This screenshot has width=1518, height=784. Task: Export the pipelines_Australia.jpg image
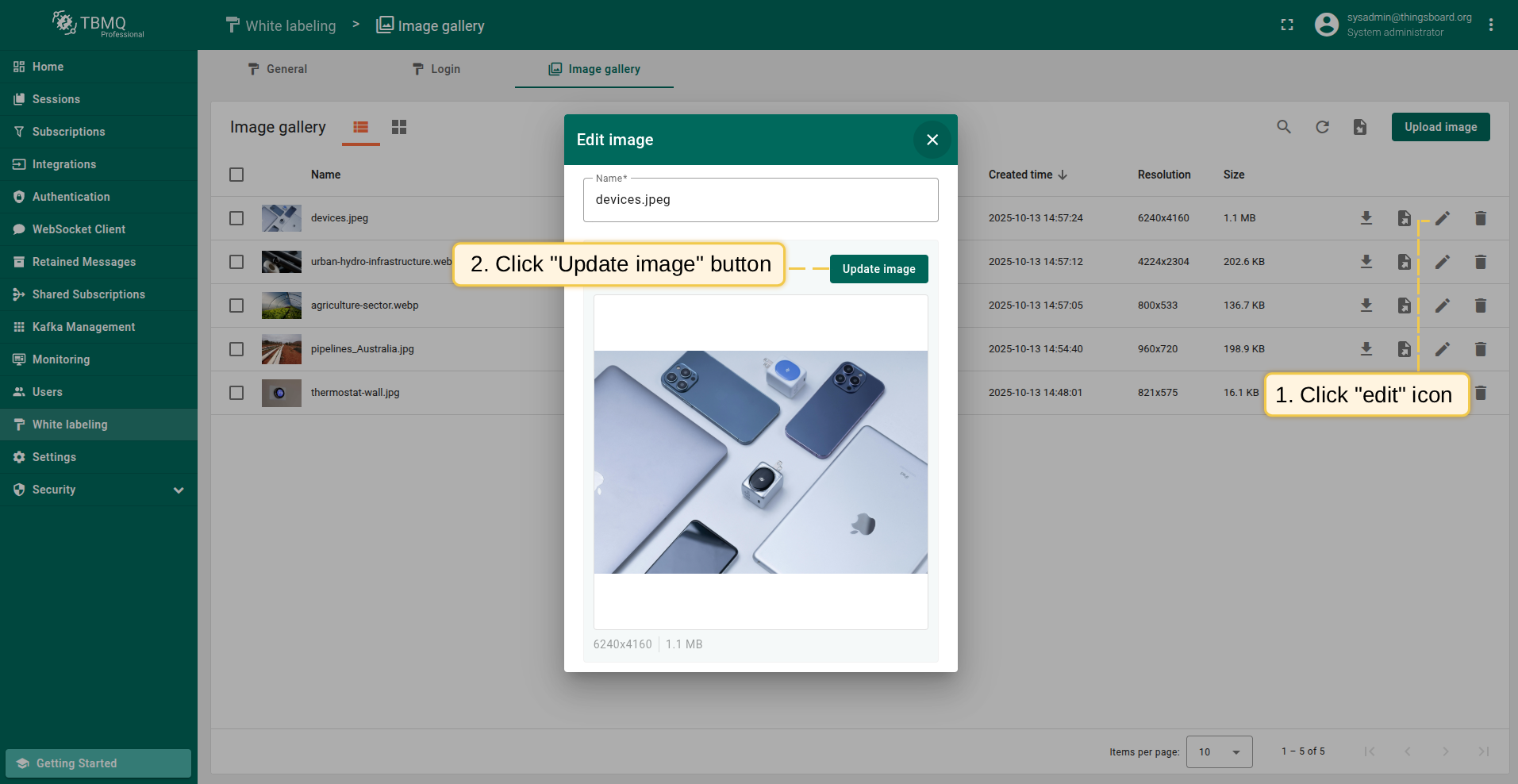pos(1404,349)
